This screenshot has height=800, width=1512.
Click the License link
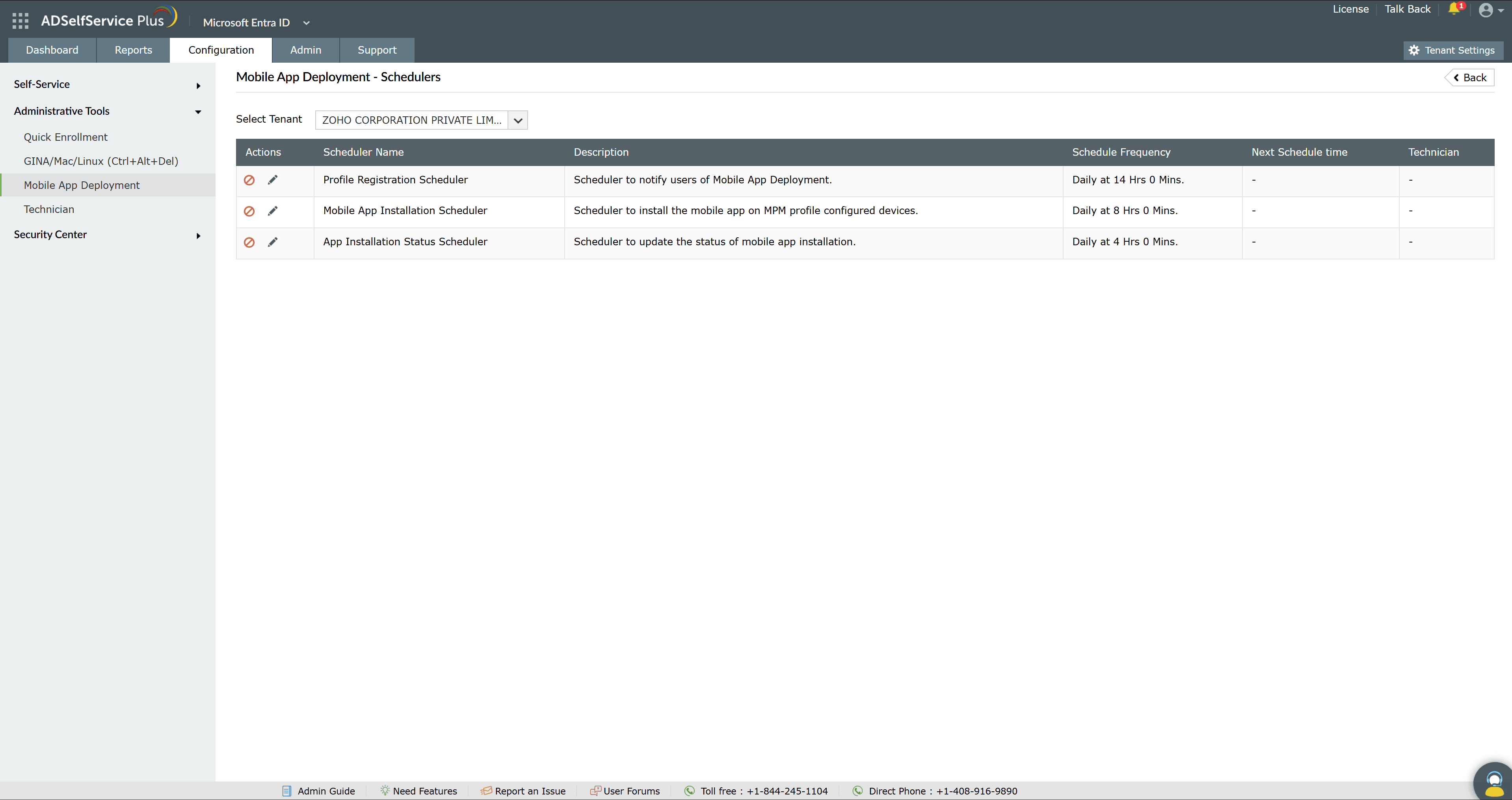coord(1350,9)
